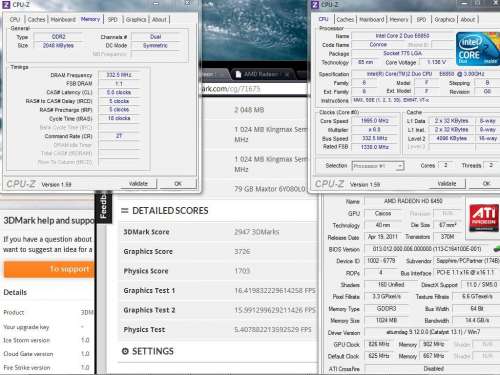Click the Physics Score value 1703
This screenshot has height=375, width=500.
pos(242,271)
